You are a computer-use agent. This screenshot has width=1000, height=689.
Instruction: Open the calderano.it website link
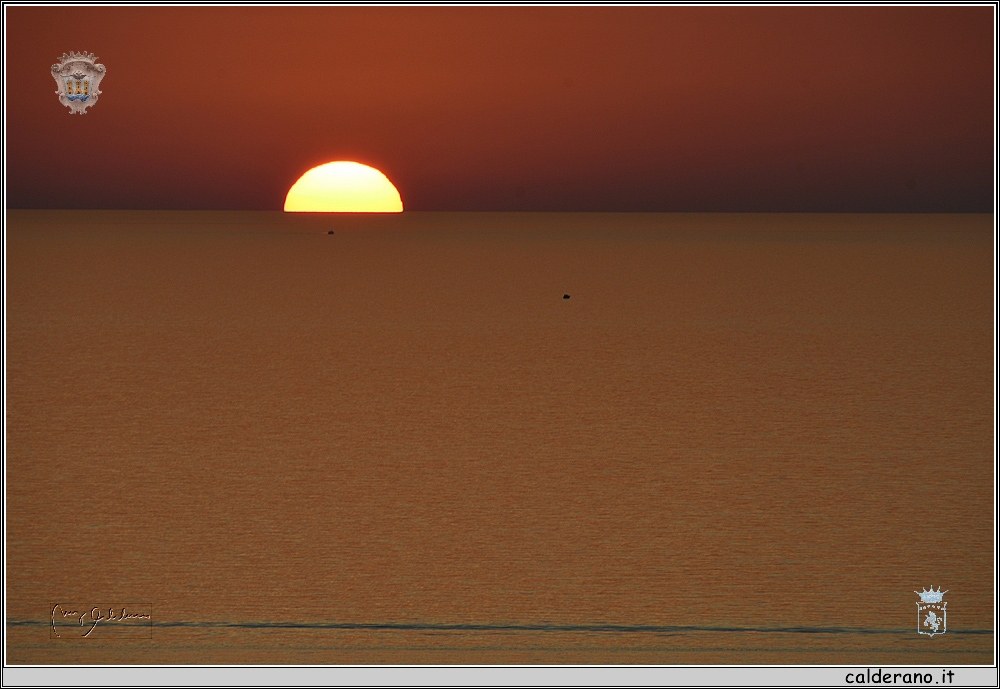tap(899, 677)
